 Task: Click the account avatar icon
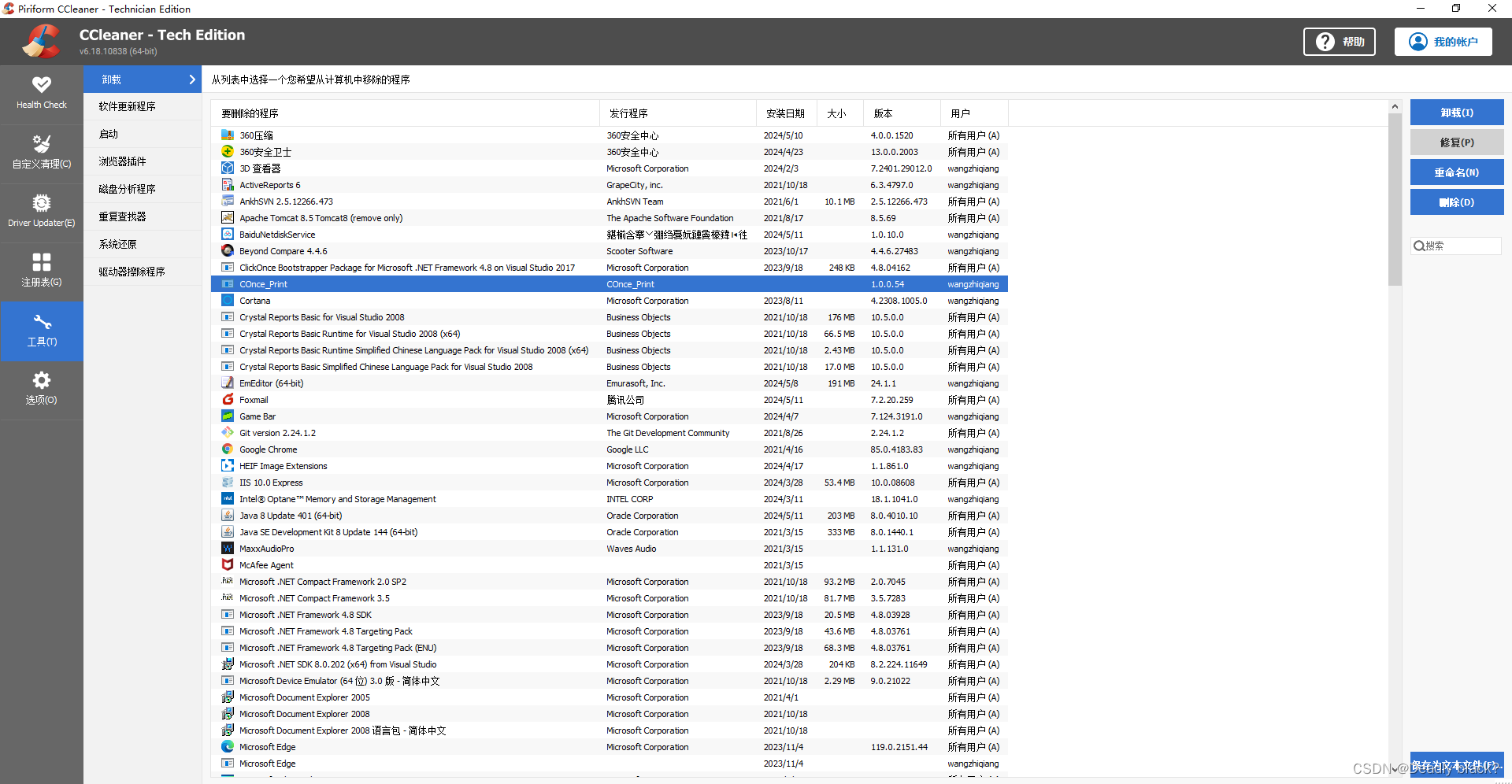(x=1417, y=42)
